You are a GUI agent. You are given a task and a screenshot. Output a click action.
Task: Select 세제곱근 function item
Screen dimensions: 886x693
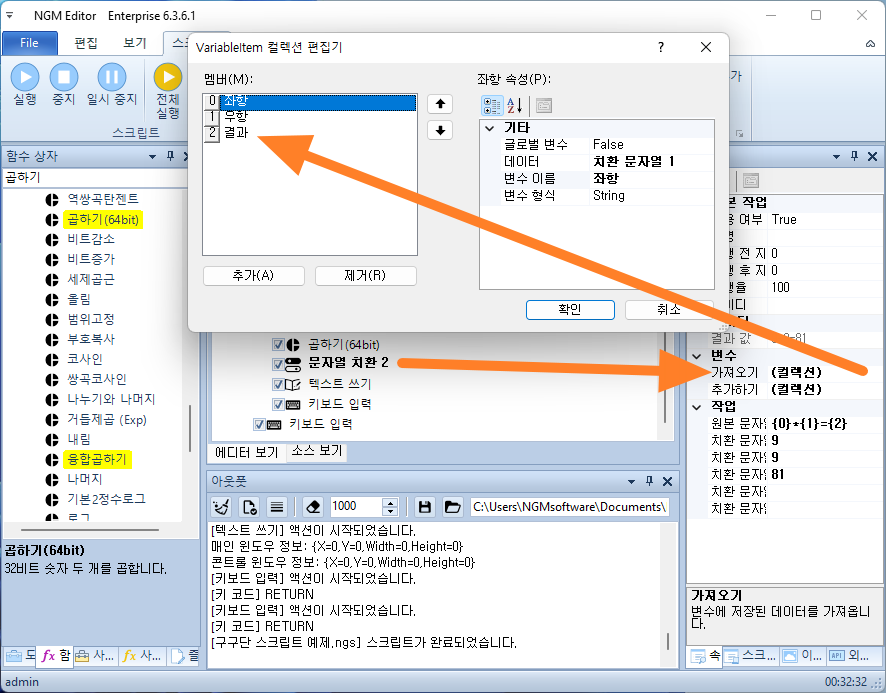(91, 279)
